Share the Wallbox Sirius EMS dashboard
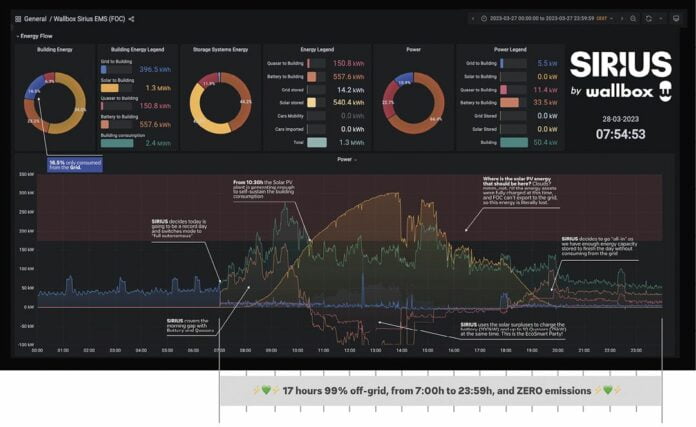 pos(131,18)
